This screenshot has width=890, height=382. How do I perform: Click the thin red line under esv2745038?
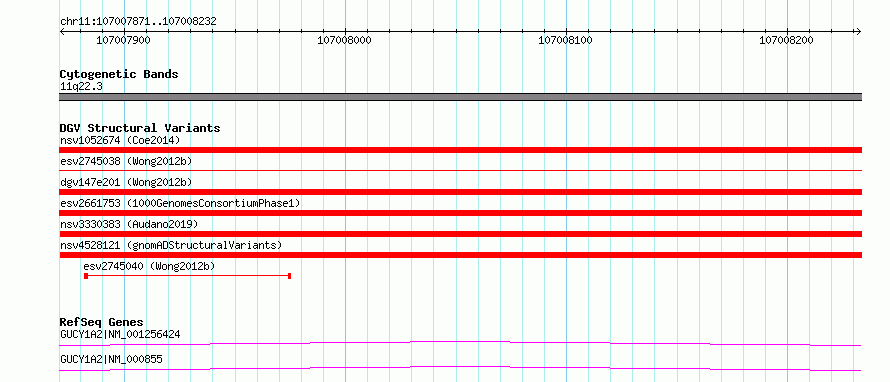[460, 170]
